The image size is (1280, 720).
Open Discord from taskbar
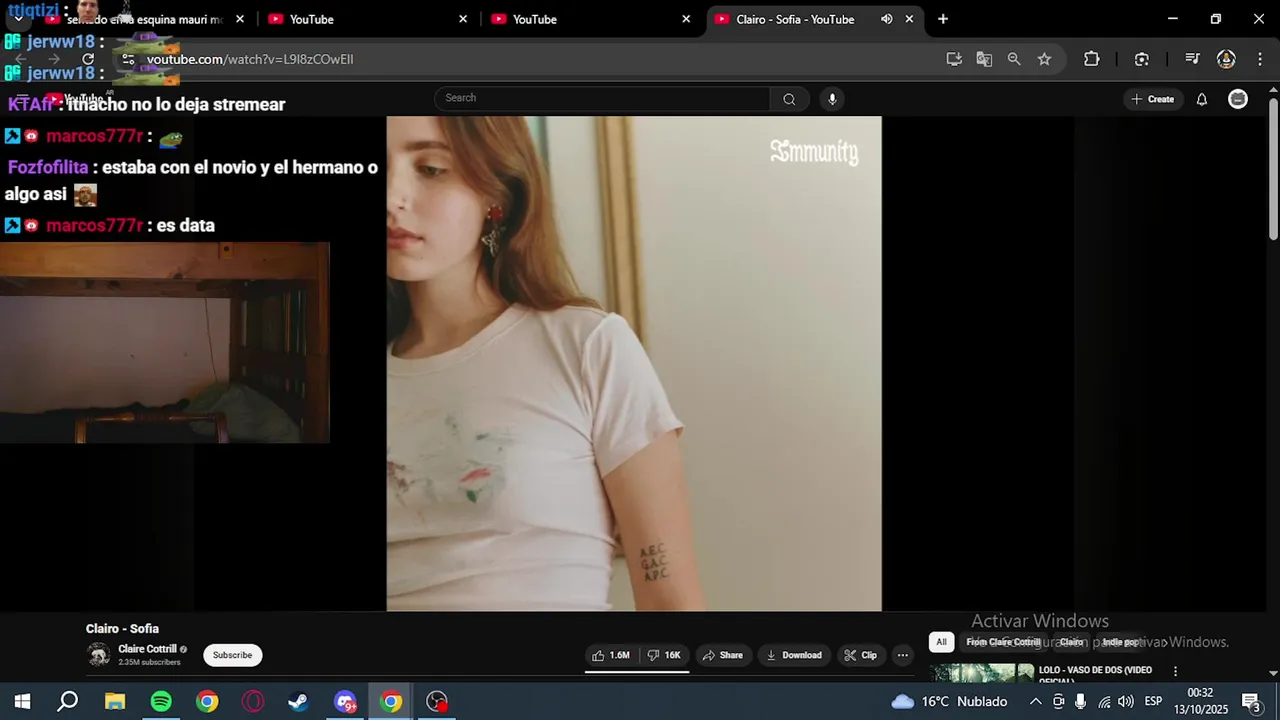[x=345, y=702]
